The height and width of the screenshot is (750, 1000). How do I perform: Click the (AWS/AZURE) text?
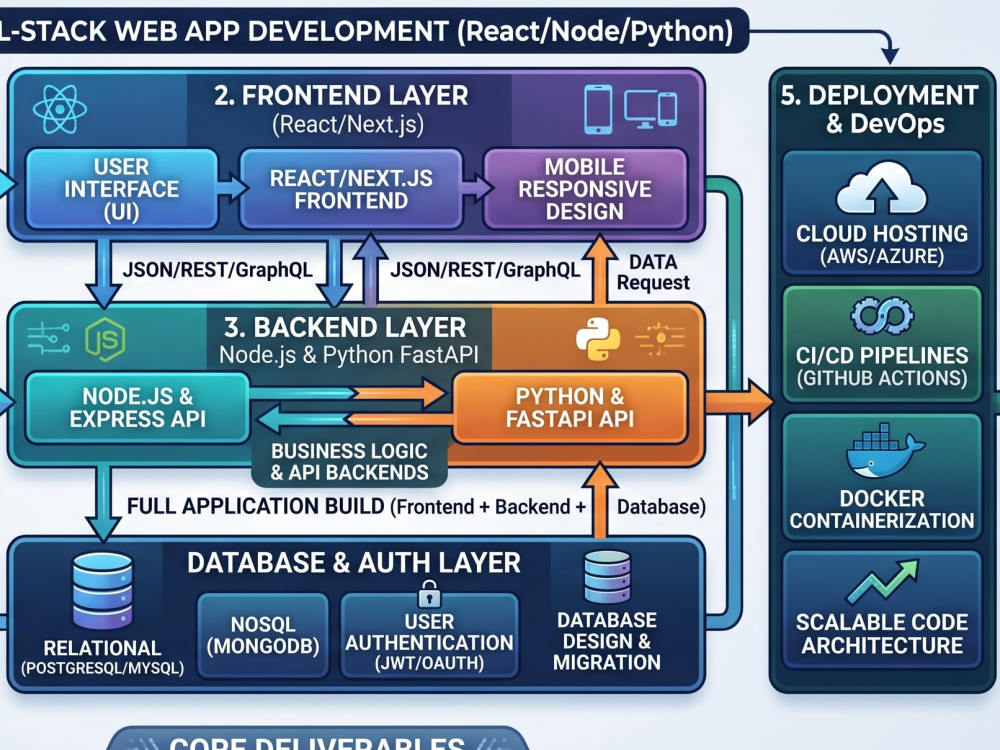click(882, 256)
